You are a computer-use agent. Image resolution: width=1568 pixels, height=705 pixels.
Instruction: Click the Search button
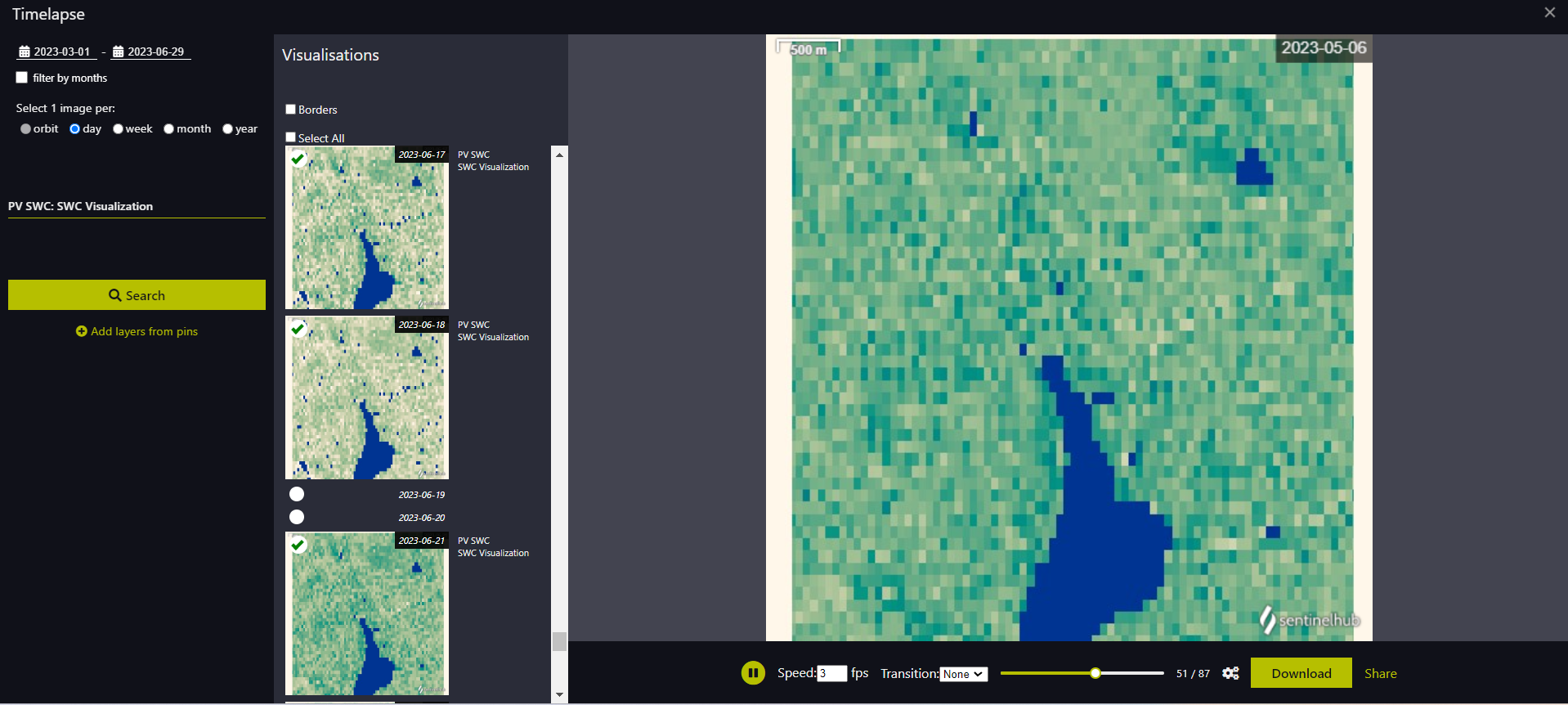coord(137,295)
